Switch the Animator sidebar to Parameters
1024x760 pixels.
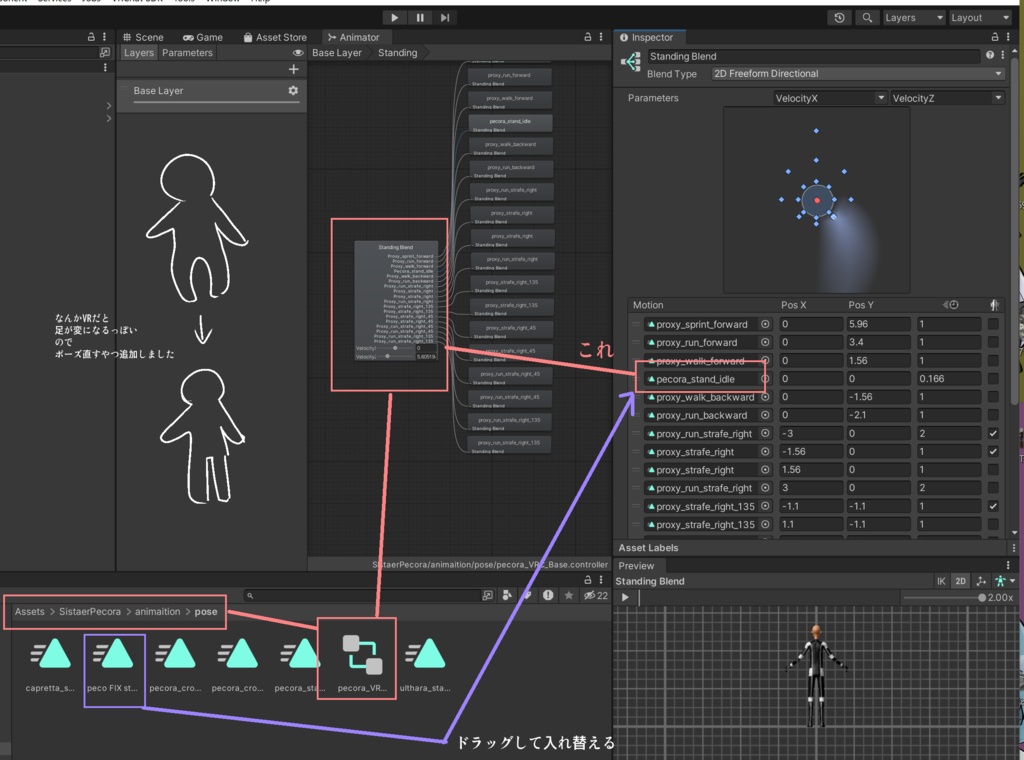[x=187, y=53]
